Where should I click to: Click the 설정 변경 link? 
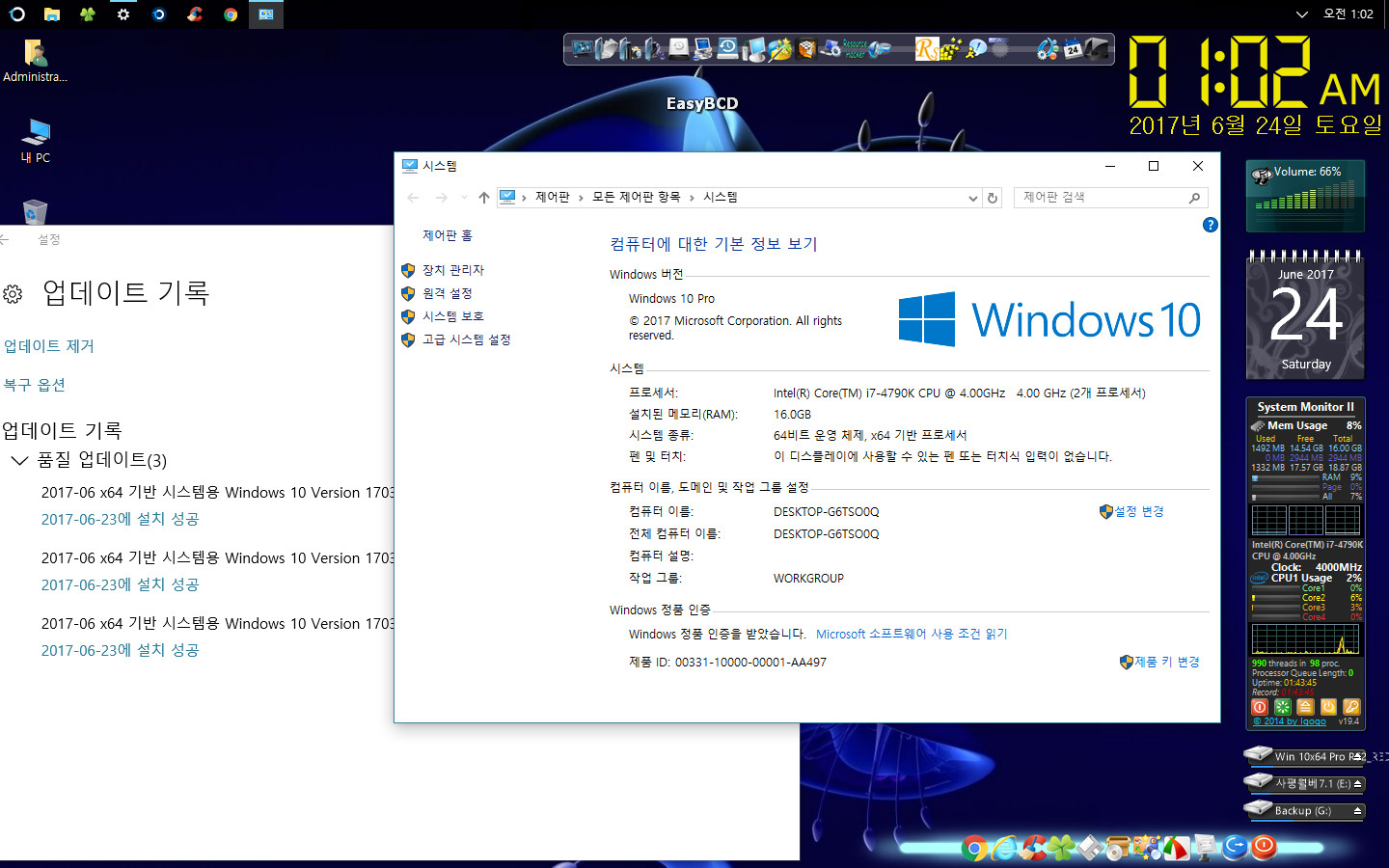pos(1139,511)
